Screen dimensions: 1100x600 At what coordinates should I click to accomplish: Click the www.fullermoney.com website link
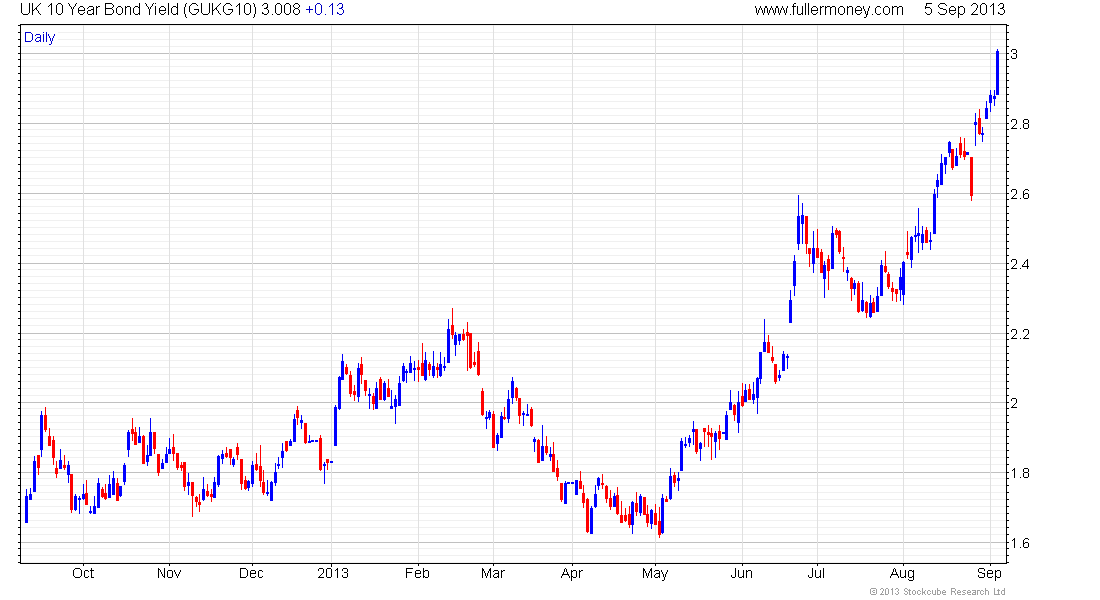[x=829, y=10]
